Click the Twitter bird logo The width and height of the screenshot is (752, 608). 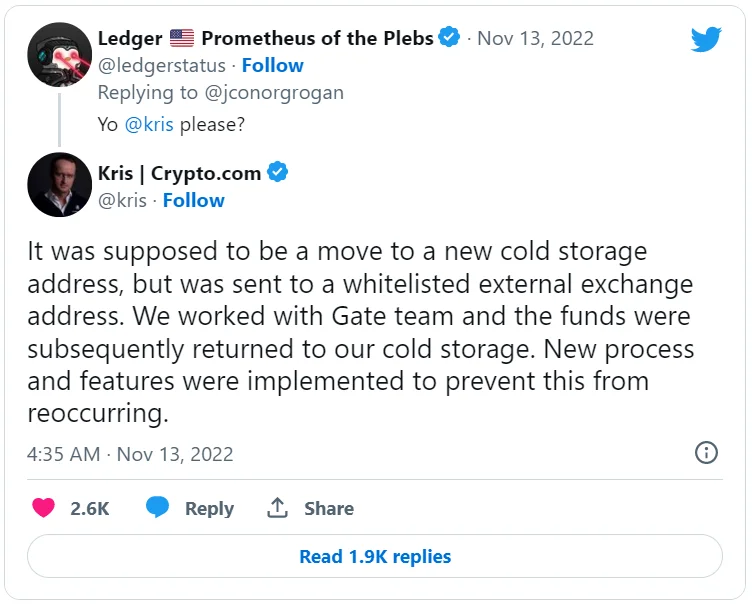pos(706,39)
